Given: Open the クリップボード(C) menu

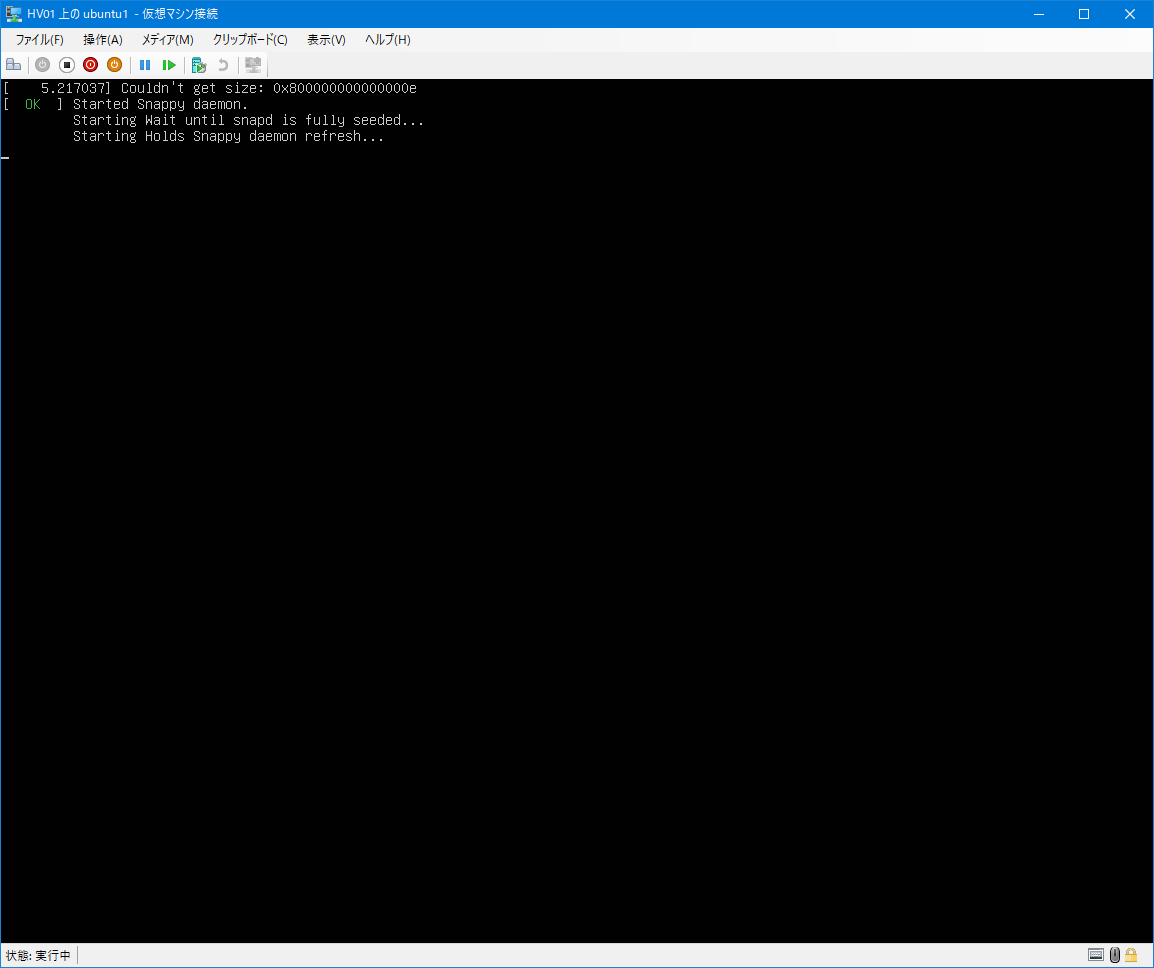Looking at the screenshot, I should [x=250, y=40].
